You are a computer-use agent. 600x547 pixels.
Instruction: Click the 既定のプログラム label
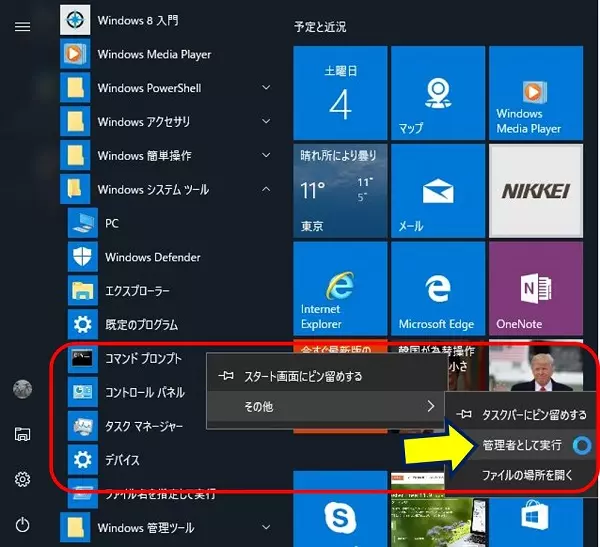[141, 325]
